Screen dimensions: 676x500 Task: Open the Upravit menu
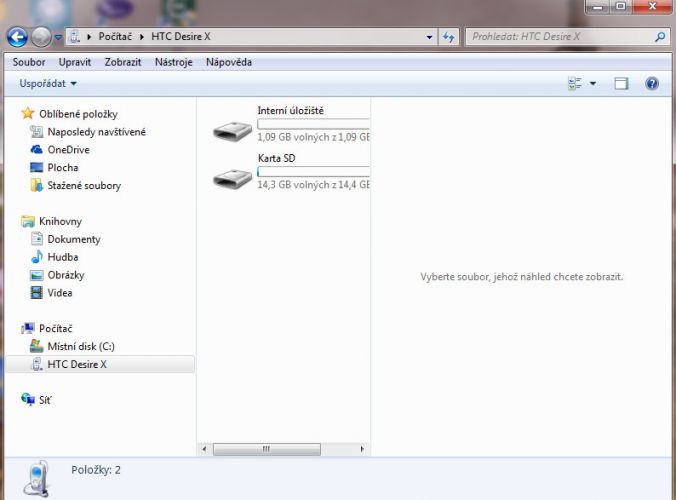coord(75,62)
